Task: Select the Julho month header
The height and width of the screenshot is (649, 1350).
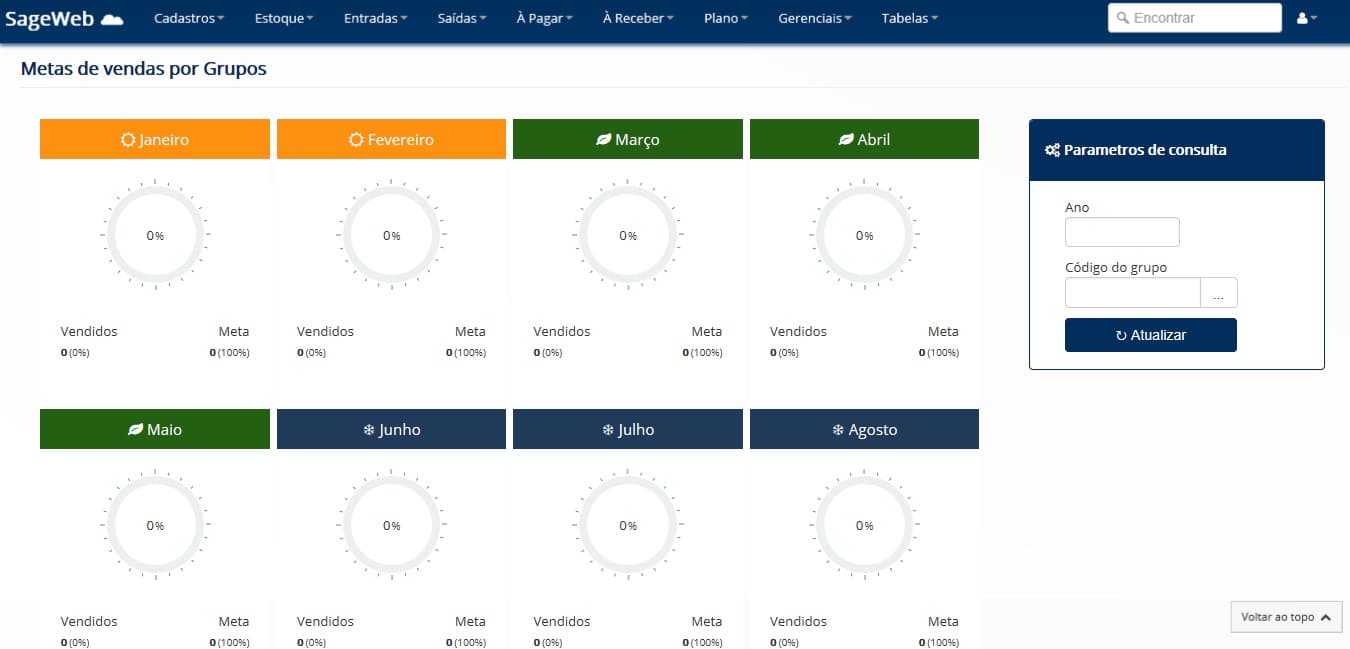Action: point(628,429)
